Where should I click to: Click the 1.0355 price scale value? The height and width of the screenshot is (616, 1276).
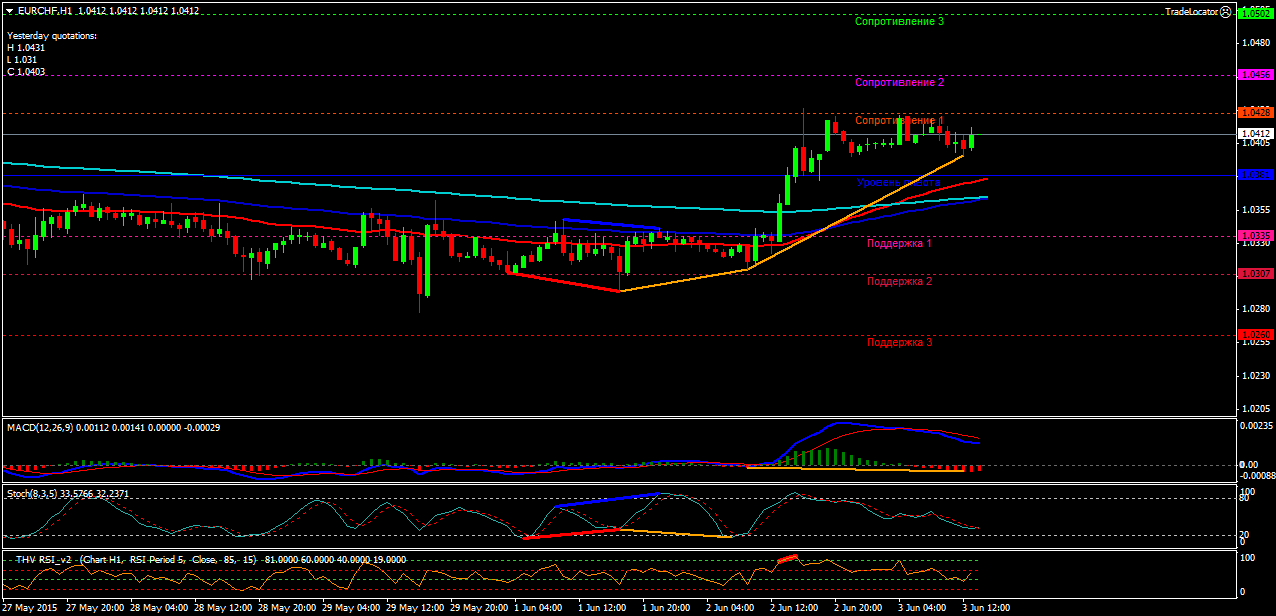[x=1255, y=210]
